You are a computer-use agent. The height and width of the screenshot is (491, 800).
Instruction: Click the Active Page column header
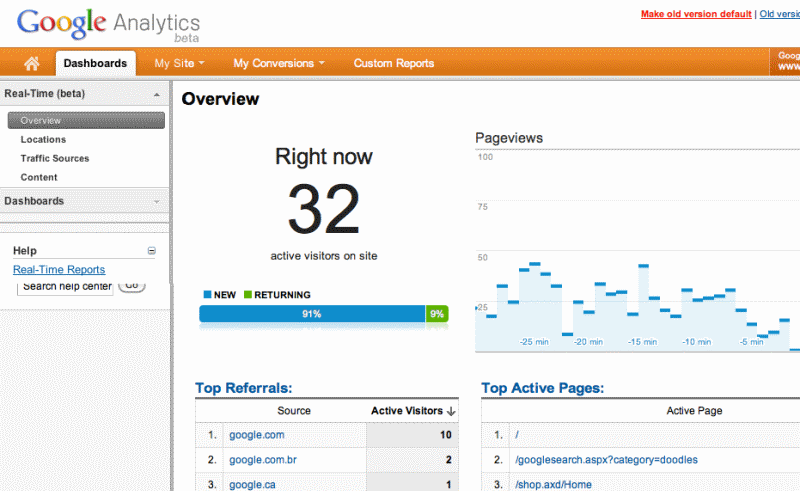pyautogui.click(x=694, y=411)
